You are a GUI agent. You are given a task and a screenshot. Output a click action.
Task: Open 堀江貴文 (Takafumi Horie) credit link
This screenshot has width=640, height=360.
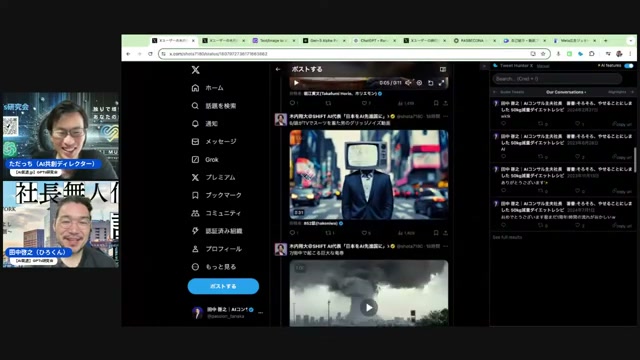(340, 94)
